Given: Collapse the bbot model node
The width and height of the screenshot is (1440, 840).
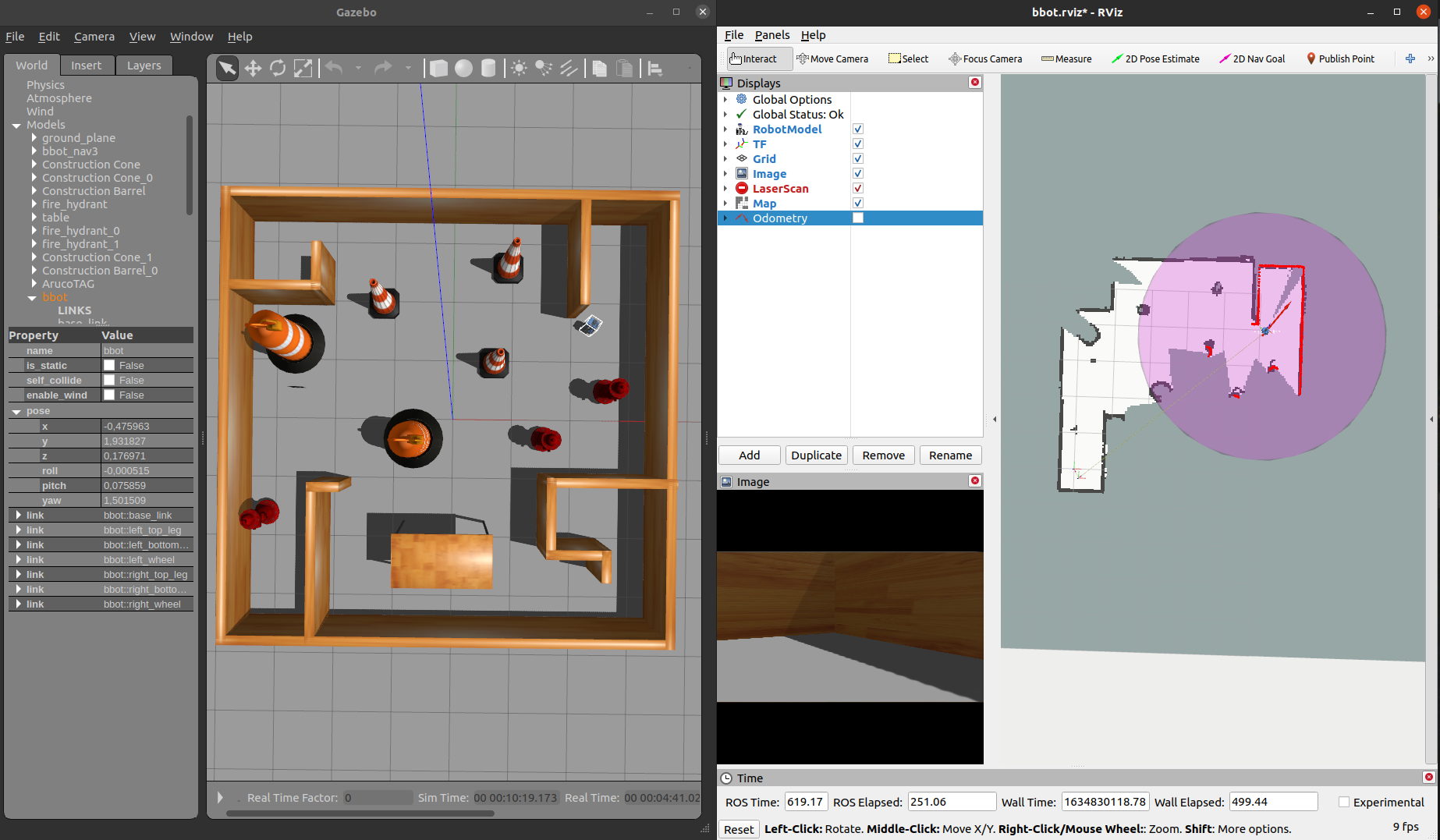Looking at the screenshot, I should coord(32,297).
